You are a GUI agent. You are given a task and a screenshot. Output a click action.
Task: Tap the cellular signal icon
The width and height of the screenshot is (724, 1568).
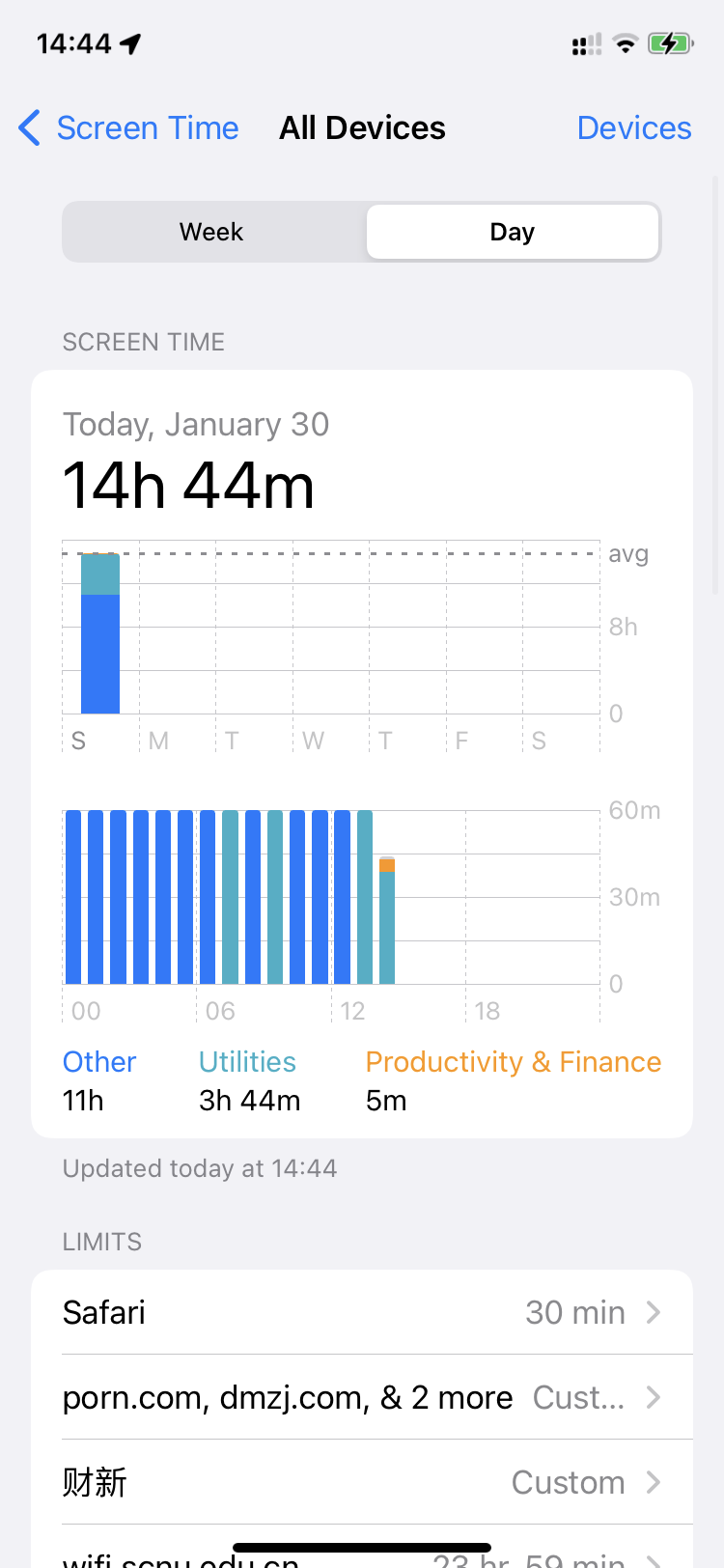point(586,43)
